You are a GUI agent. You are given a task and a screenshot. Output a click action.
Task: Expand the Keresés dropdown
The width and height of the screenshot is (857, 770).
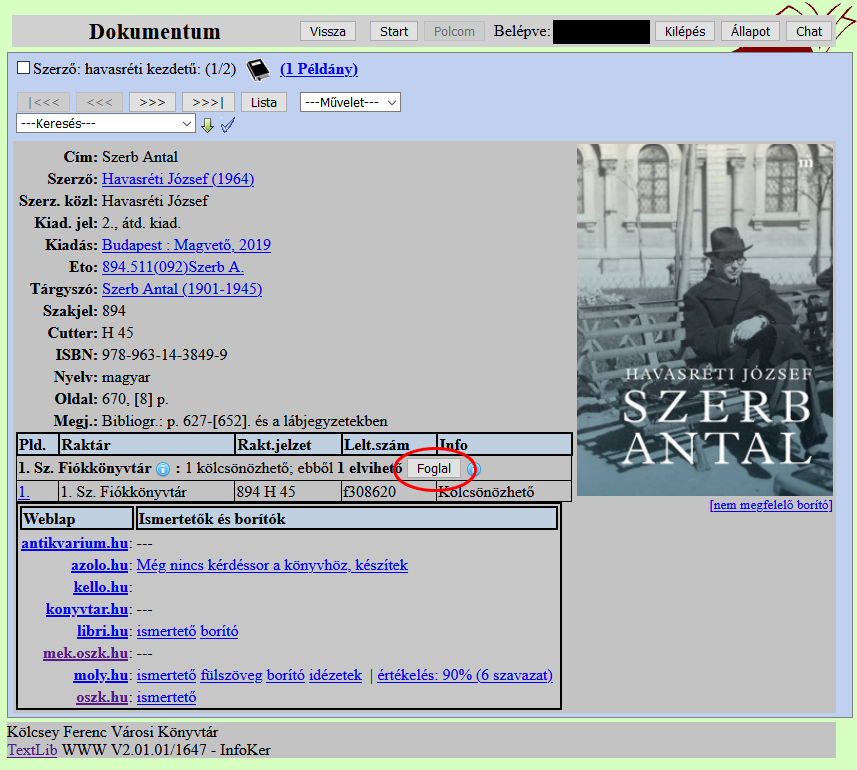(x=106, y=124)
